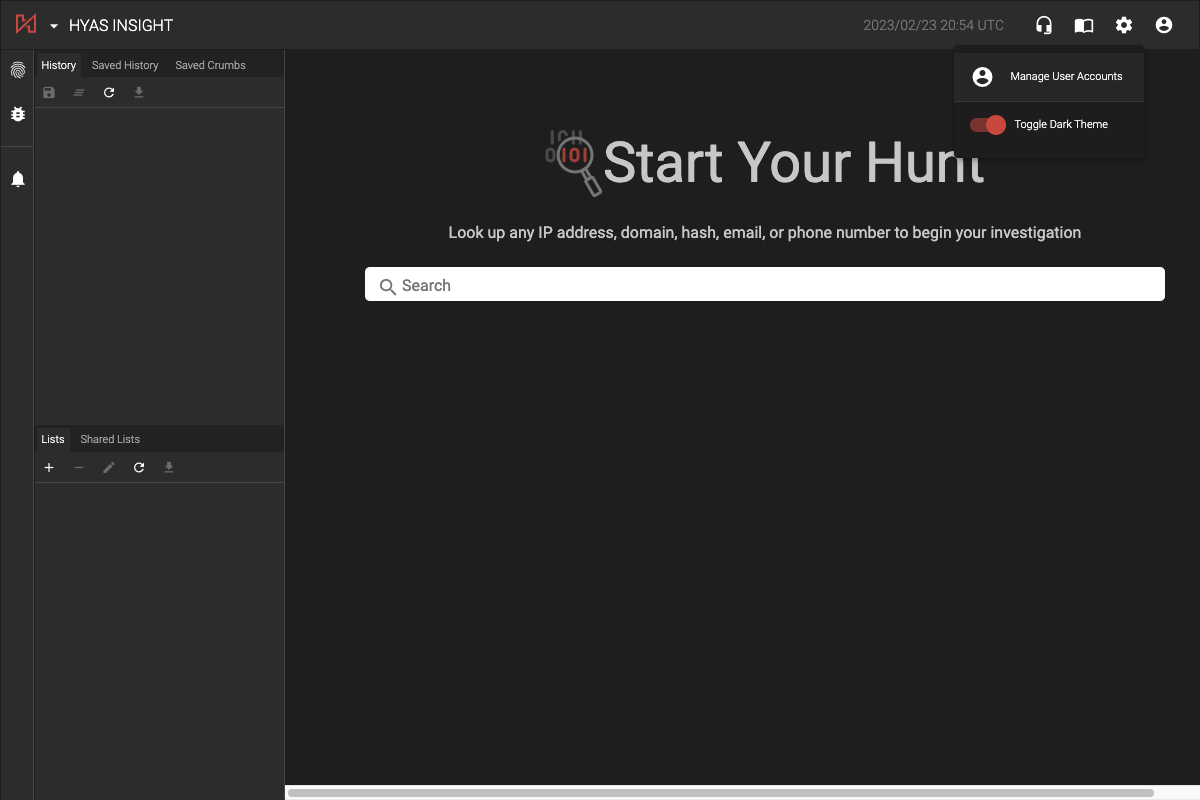Screen dimensions: 1200x800
Task: Click inside the Search field
Action: 764,284
